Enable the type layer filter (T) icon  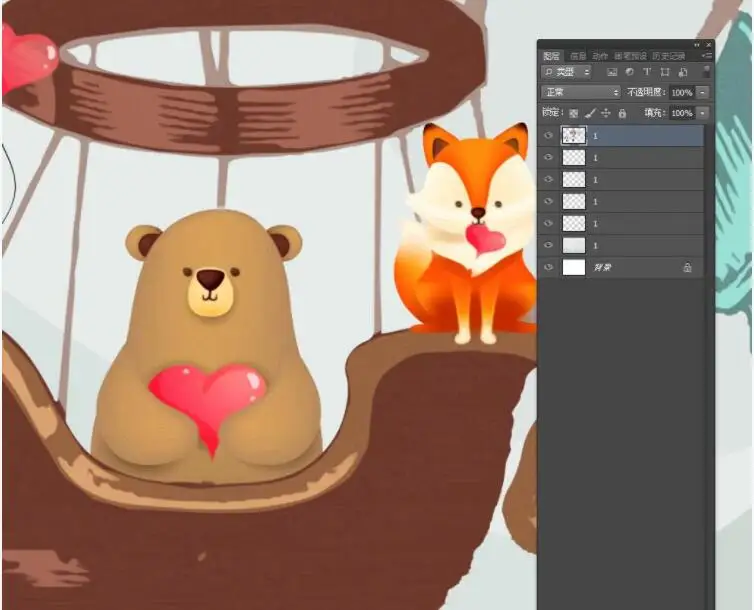point(647,72)
